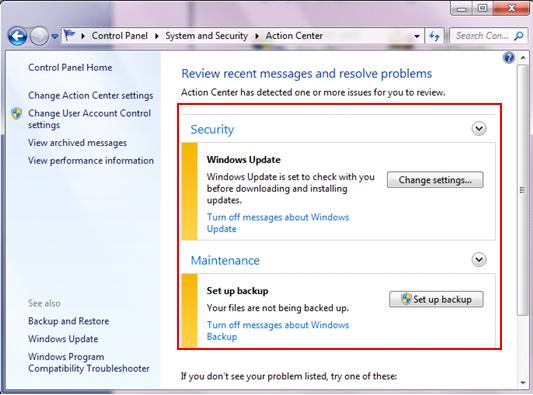The height and width of the screenshot is (395, 533).
Task: Select System and Security breadcrumb
Action: tap(206, 36)
